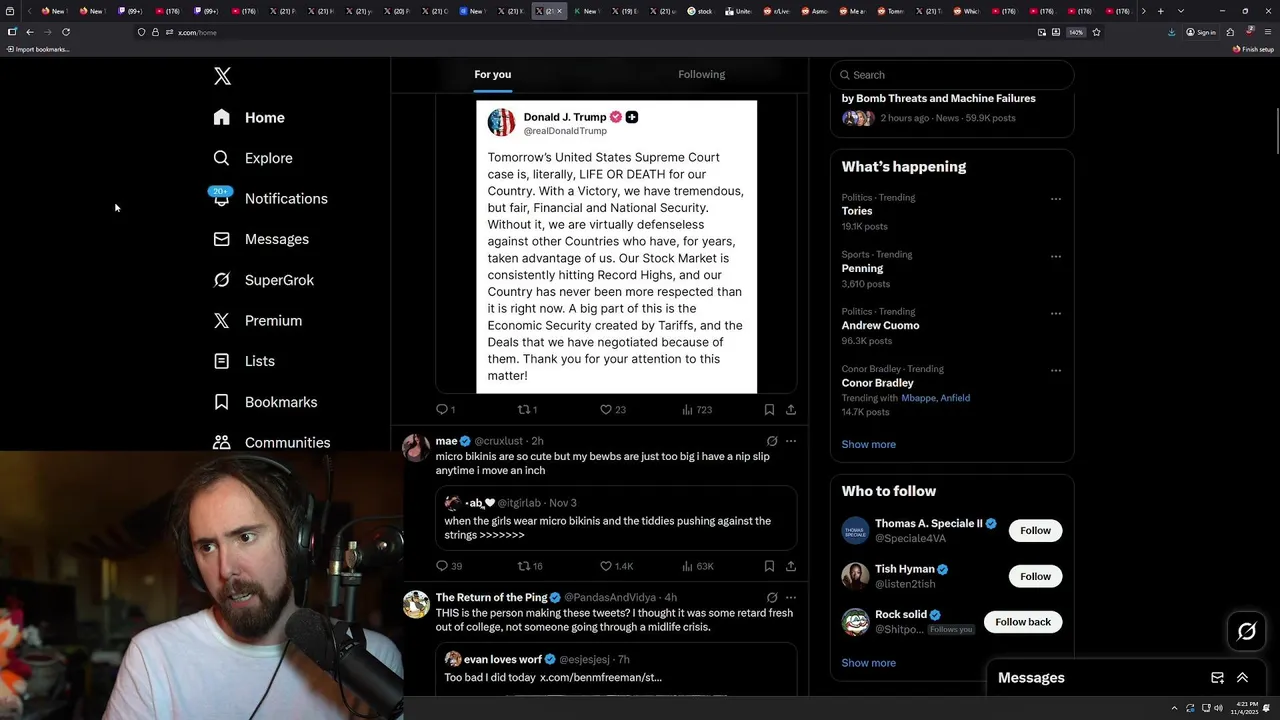Open more options for Andrew Cuomo trend
Viewport: 1280px width, 720px height.
pyautogui.click(x=1055, y=313)
